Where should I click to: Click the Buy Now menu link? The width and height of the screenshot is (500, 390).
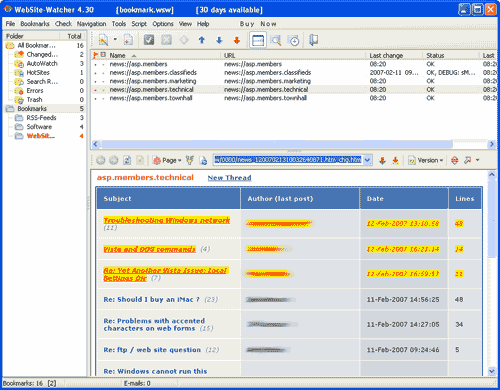click(x=258, y=24)
